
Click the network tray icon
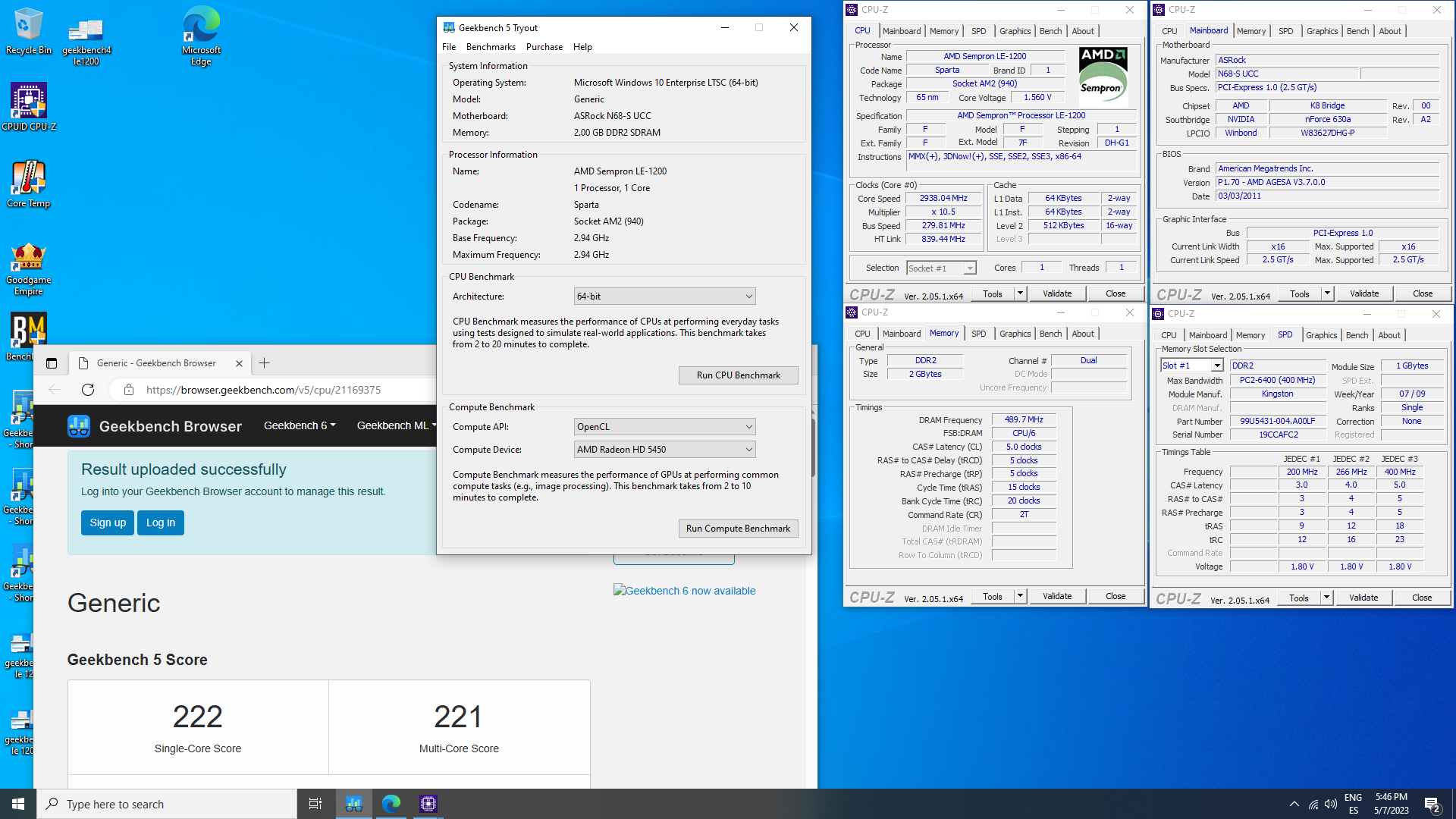point(1313,805)
